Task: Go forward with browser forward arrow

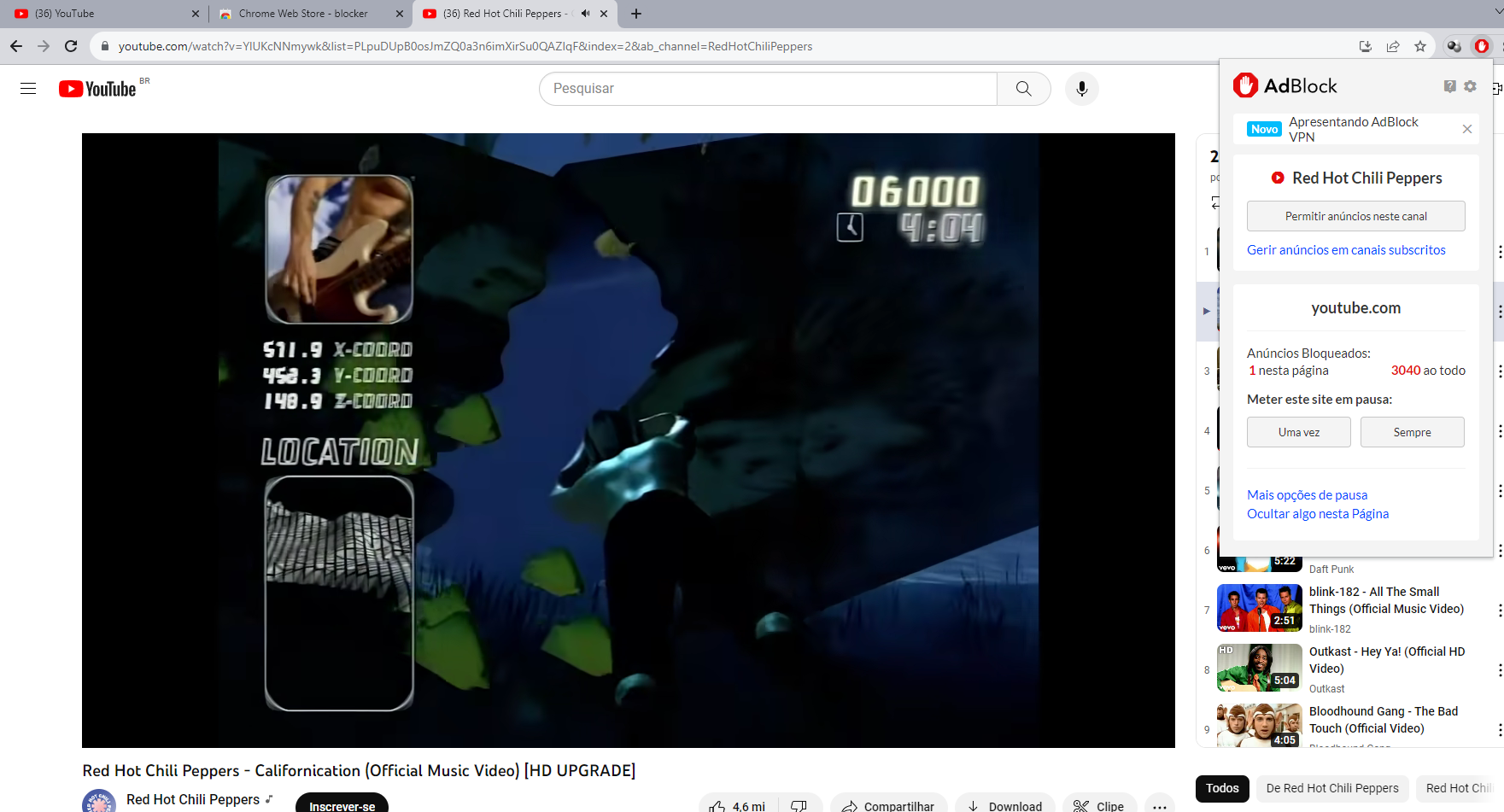Action: (x=44, y=46)
